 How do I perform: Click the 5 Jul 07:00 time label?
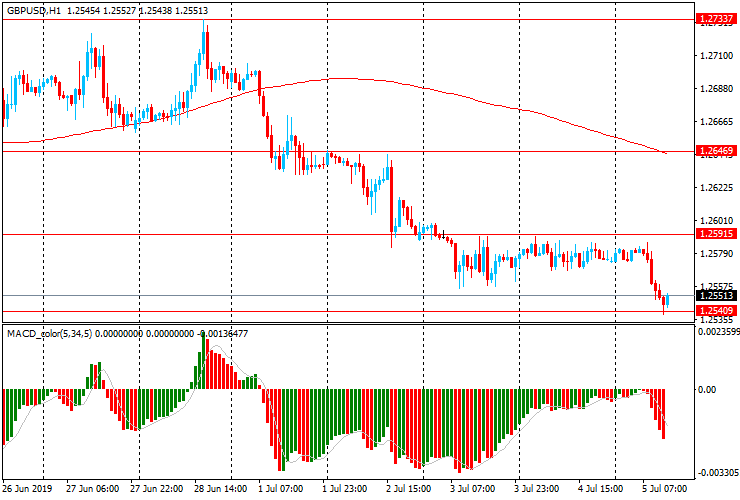664,488
